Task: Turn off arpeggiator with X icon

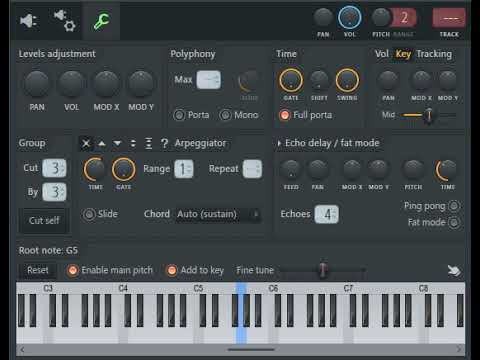Action: coord(86,143)
